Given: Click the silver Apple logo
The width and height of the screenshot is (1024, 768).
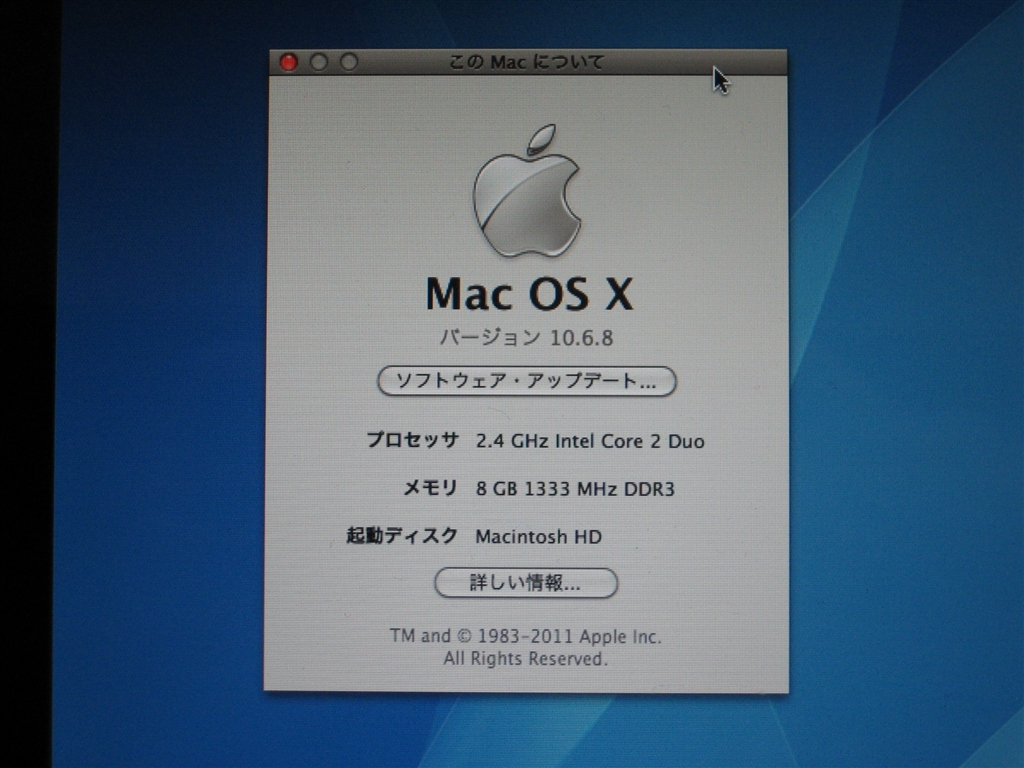Looking at the screenshot, I should (526, 191).
